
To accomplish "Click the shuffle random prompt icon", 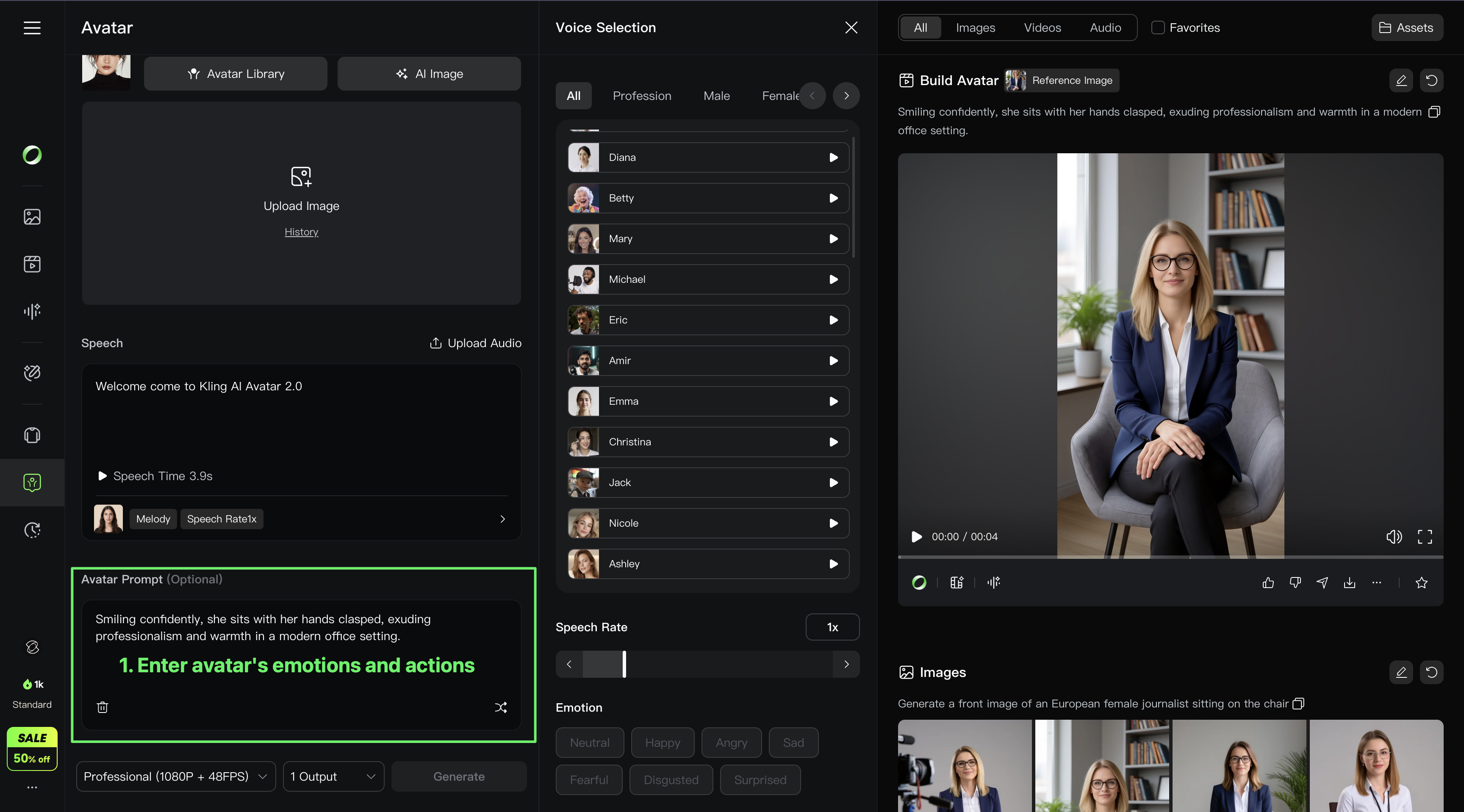I will [x=501, y=707].
